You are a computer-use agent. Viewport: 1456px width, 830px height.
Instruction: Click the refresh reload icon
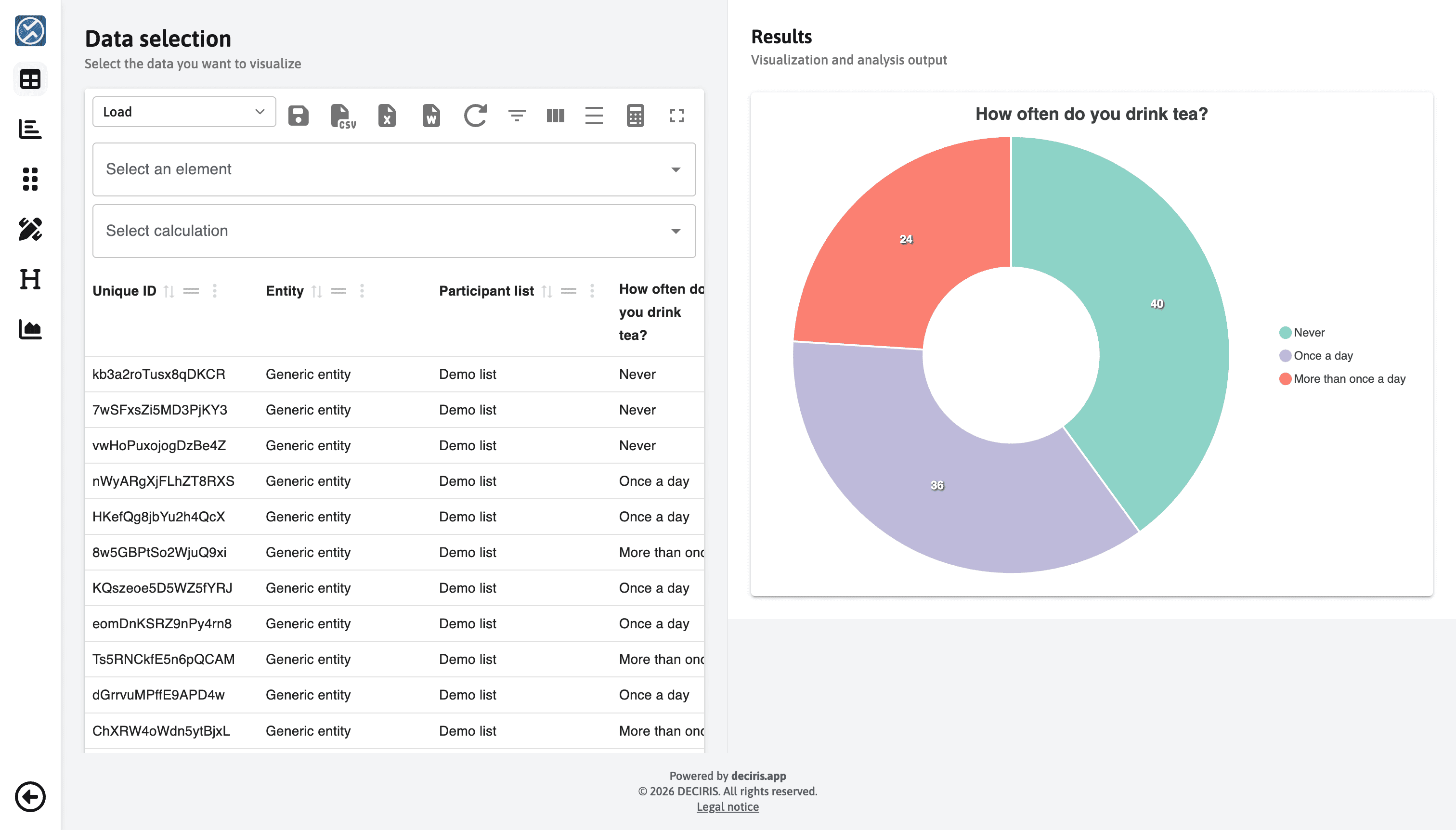coord(475,116)
